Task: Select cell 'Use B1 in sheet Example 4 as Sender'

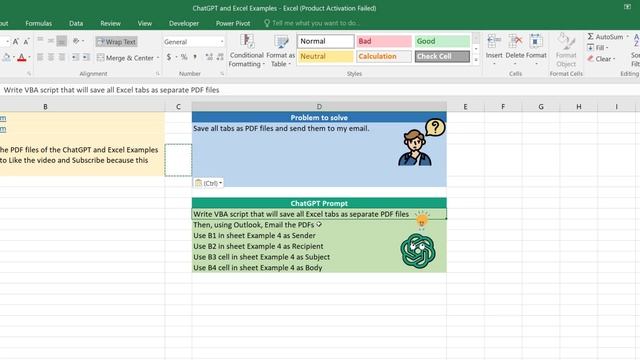Action: coord(319,236)
